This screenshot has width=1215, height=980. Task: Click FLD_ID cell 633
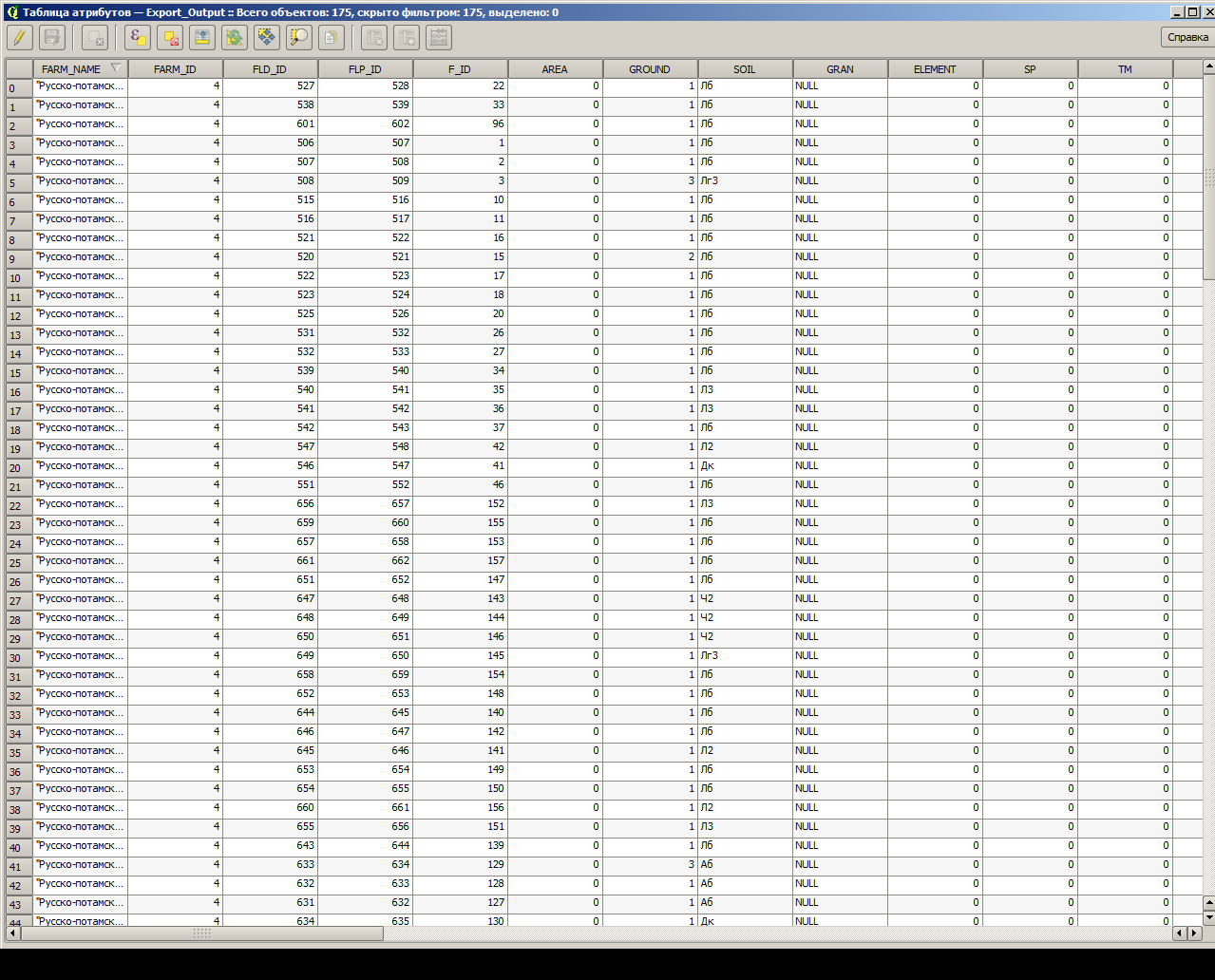pos(271,865)
